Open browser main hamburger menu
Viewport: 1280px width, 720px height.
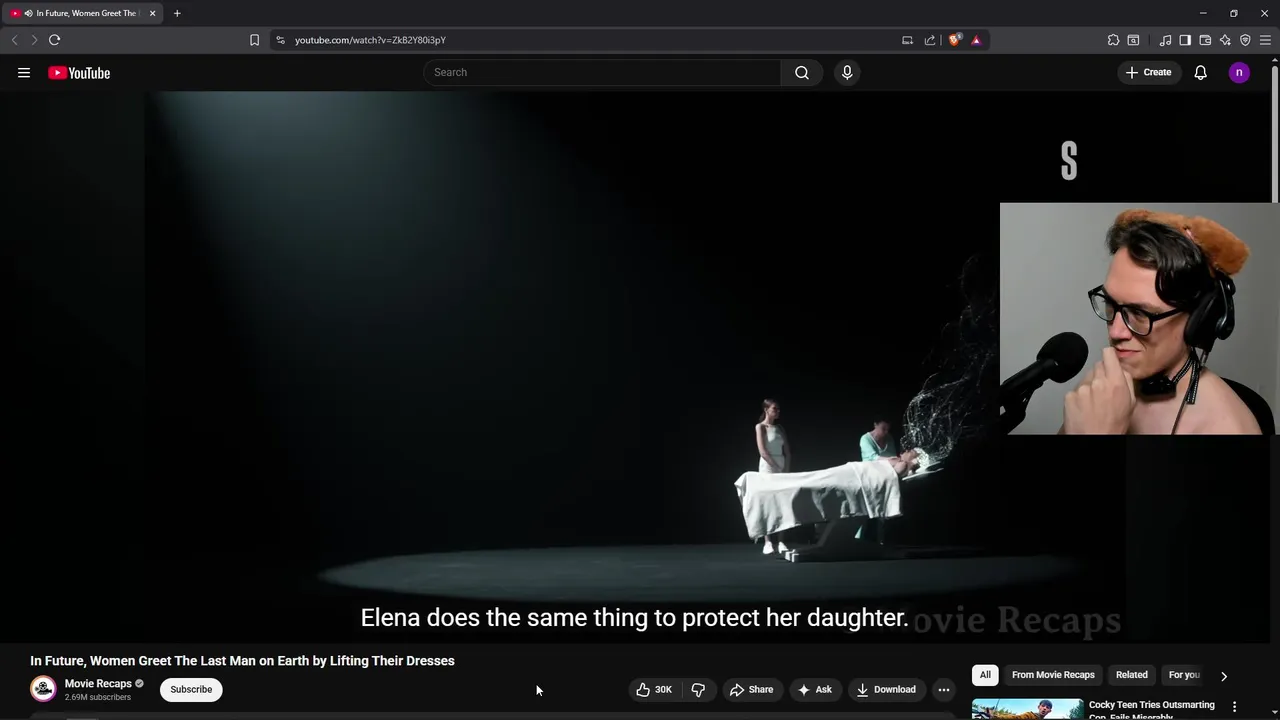[x=1265, y=40]
